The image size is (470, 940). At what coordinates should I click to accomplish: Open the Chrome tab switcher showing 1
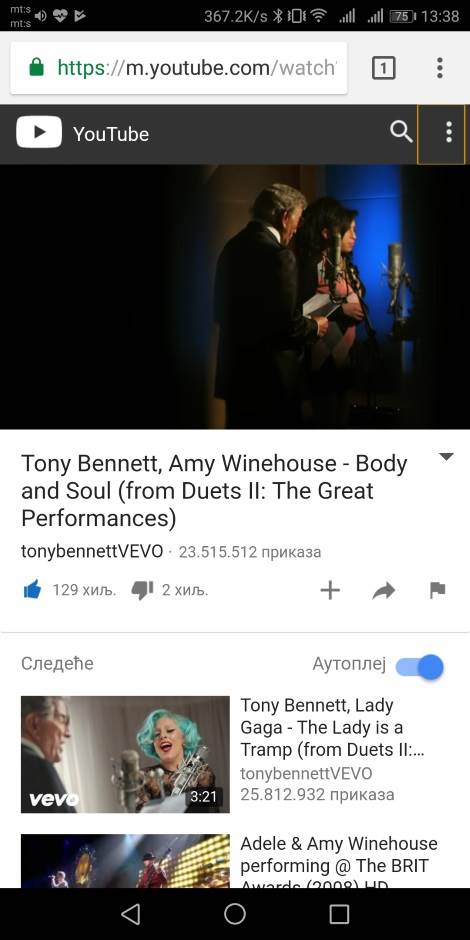(x=383, y=68)
